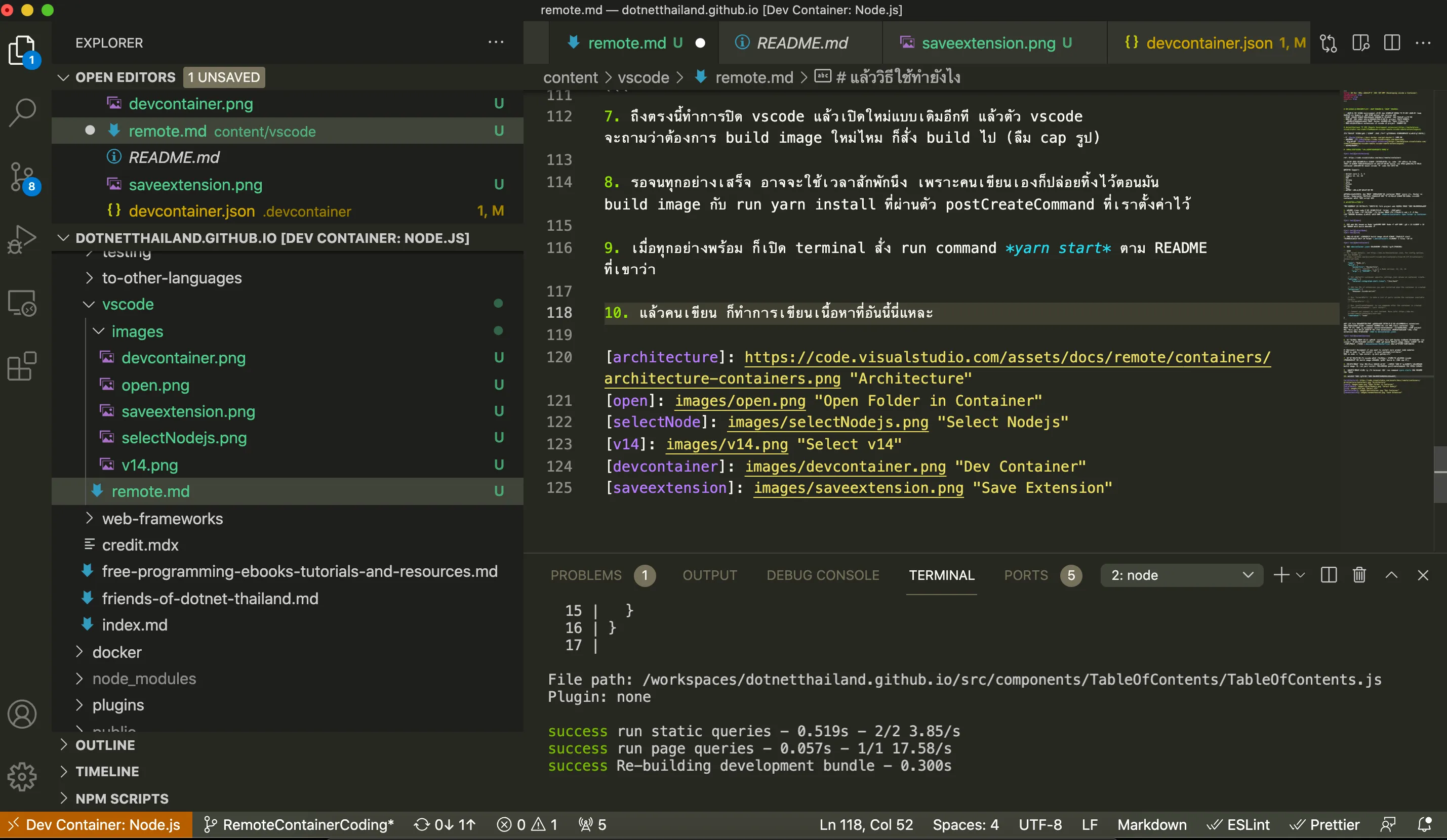The width and height of the screenshot is (1447, 840).
Task: Open the Run and Debug view
Action: [x=23, y=239]
